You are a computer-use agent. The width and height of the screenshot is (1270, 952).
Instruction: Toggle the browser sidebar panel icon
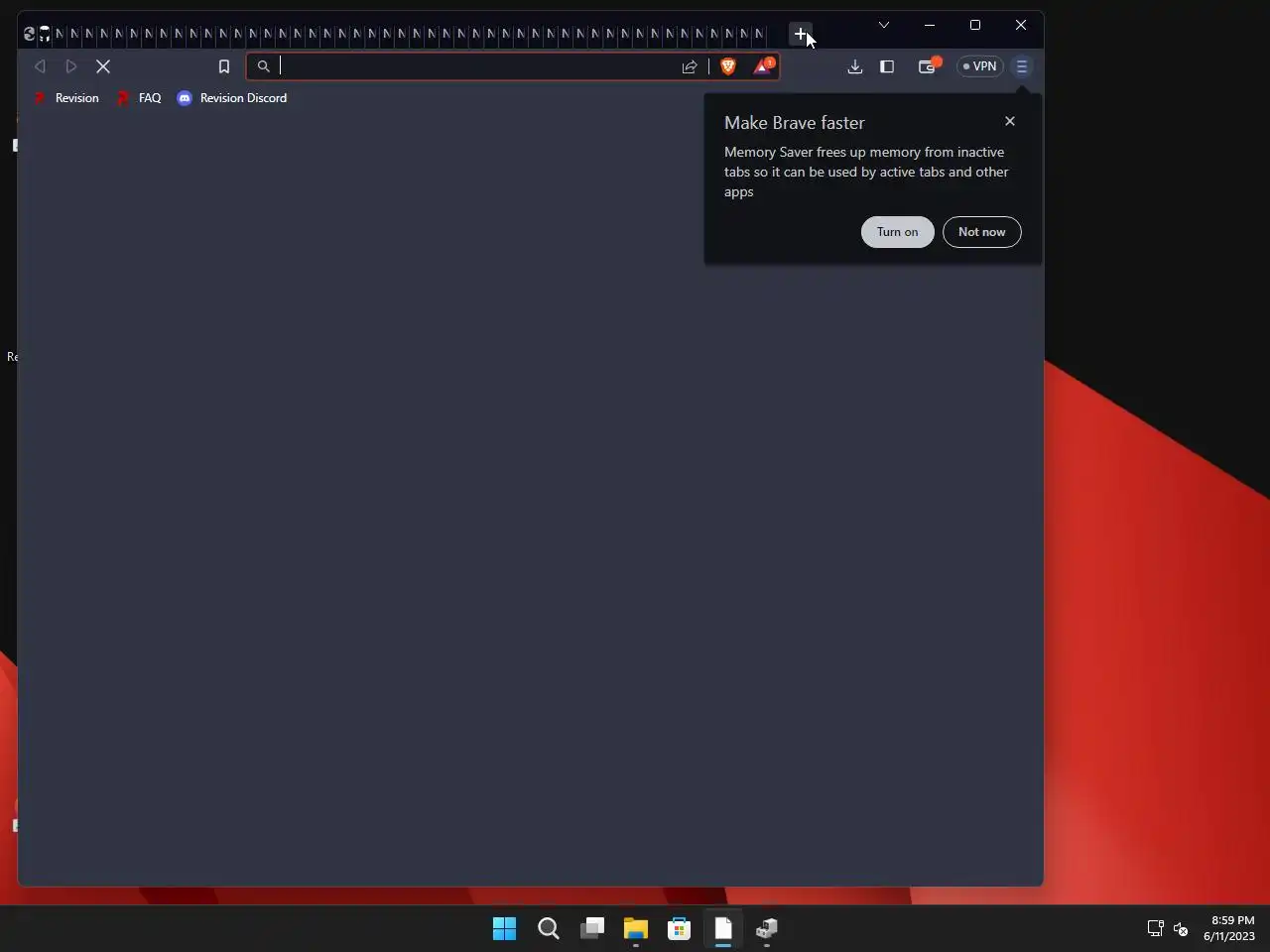[x=887, y=66]
